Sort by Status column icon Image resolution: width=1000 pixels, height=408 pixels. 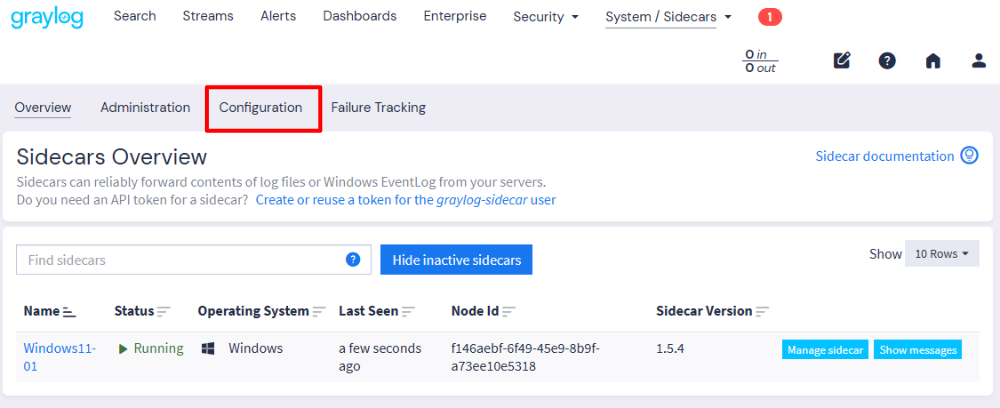point(164,312)
